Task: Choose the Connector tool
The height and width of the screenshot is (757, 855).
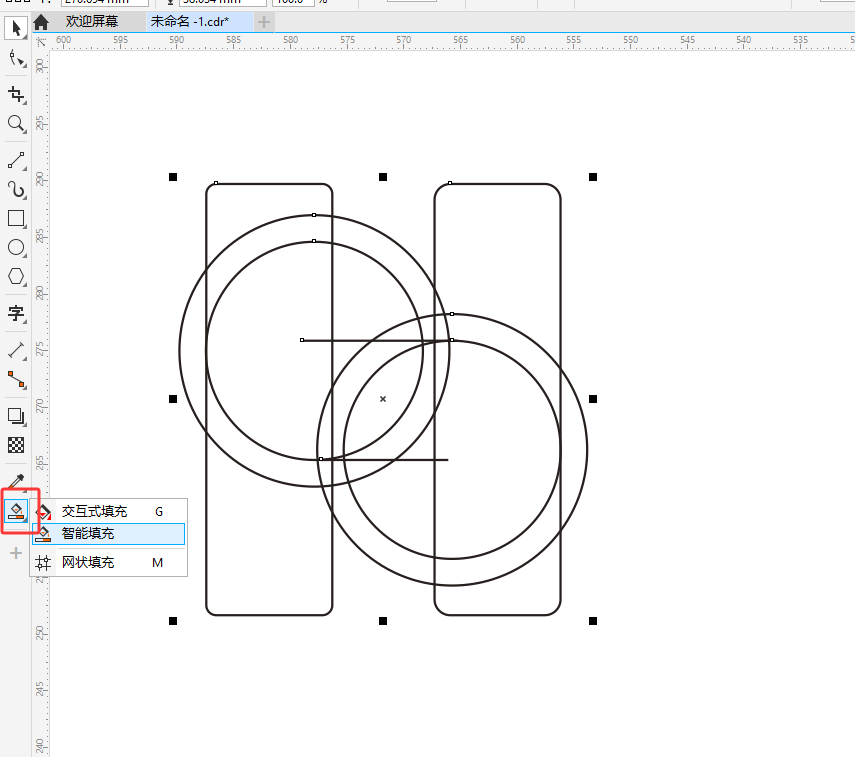Action: (16, 380)
